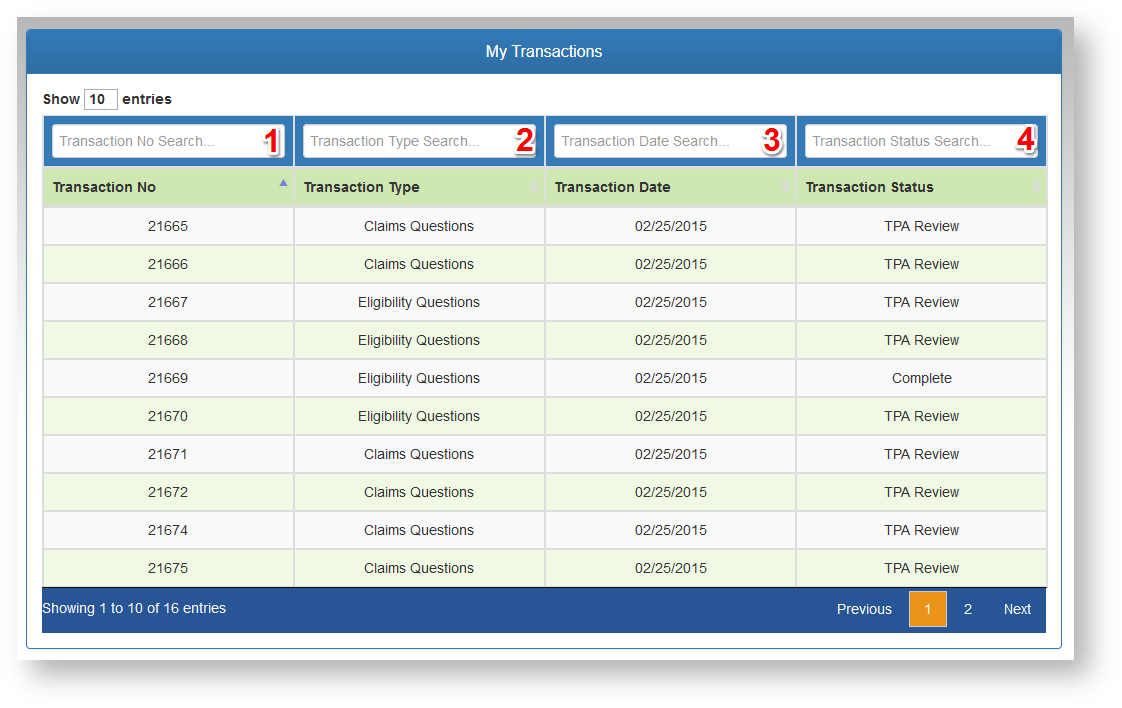Viewport: 1122px width, 708px height.
Task: Click TPA Review status in row 21672
Action: pos(922,492)
